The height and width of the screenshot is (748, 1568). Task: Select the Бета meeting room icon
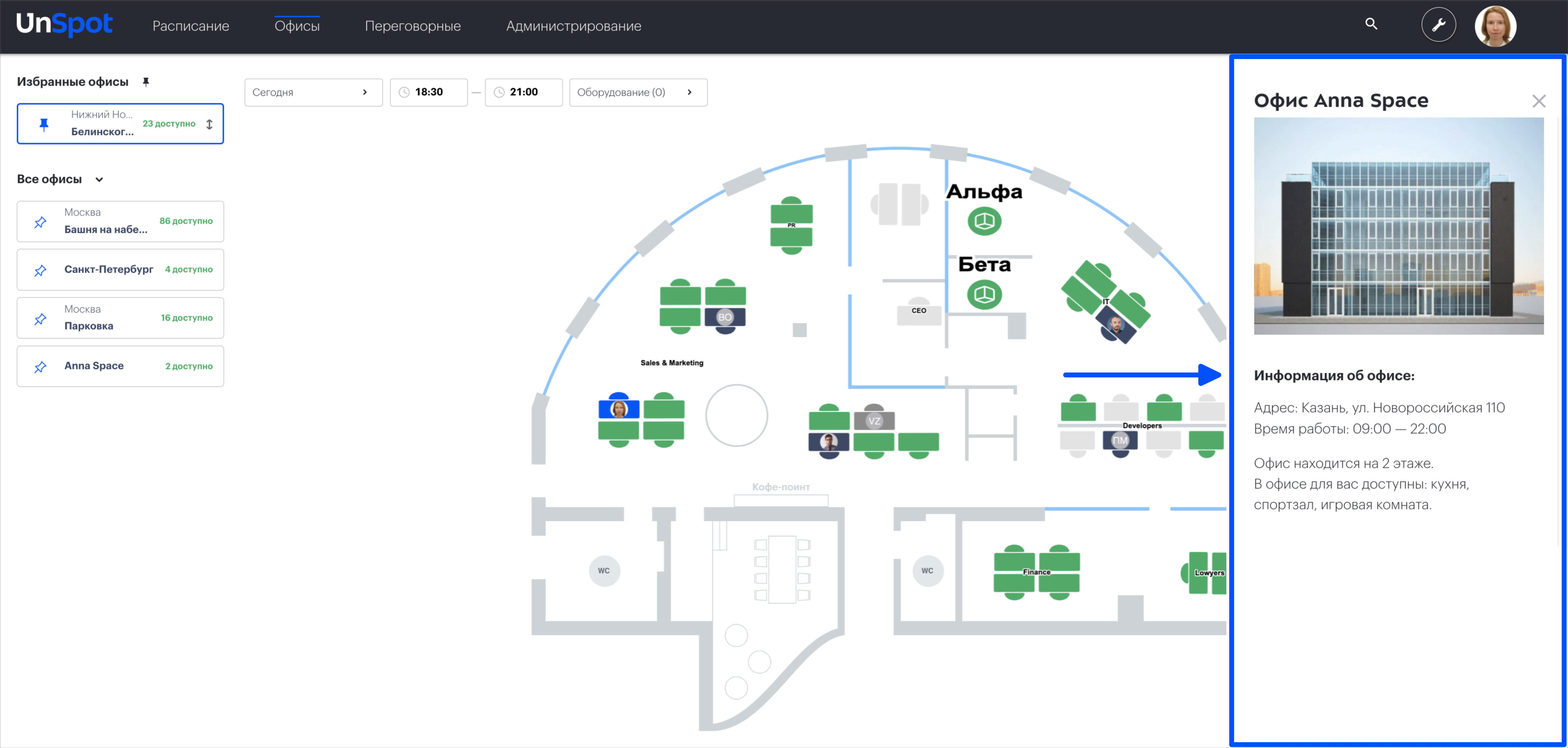coord(984,294)
